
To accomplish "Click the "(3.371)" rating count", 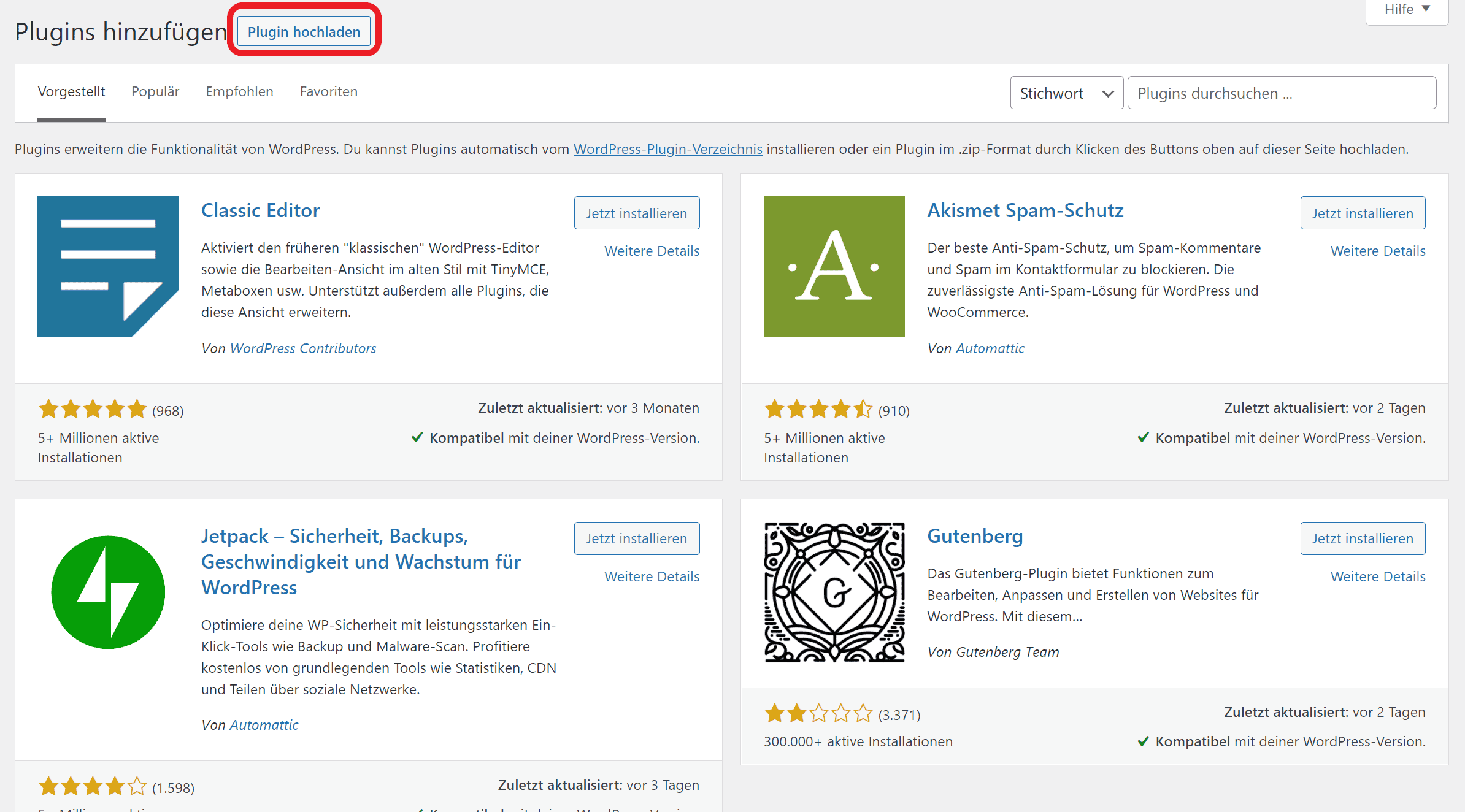I will (x=899, y=715).
